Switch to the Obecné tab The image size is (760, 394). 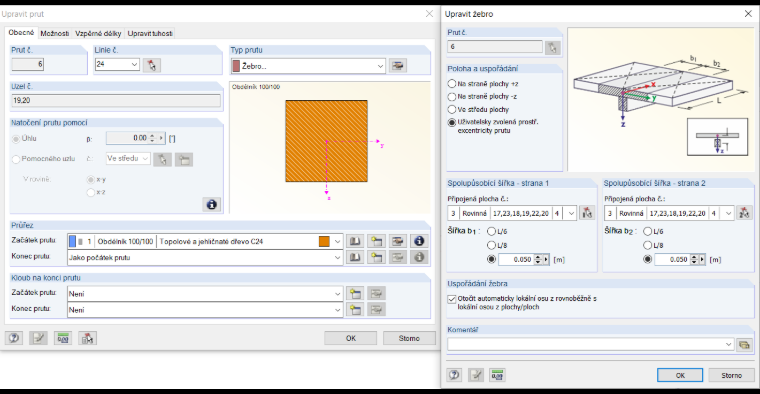click(x=21, y=32)
